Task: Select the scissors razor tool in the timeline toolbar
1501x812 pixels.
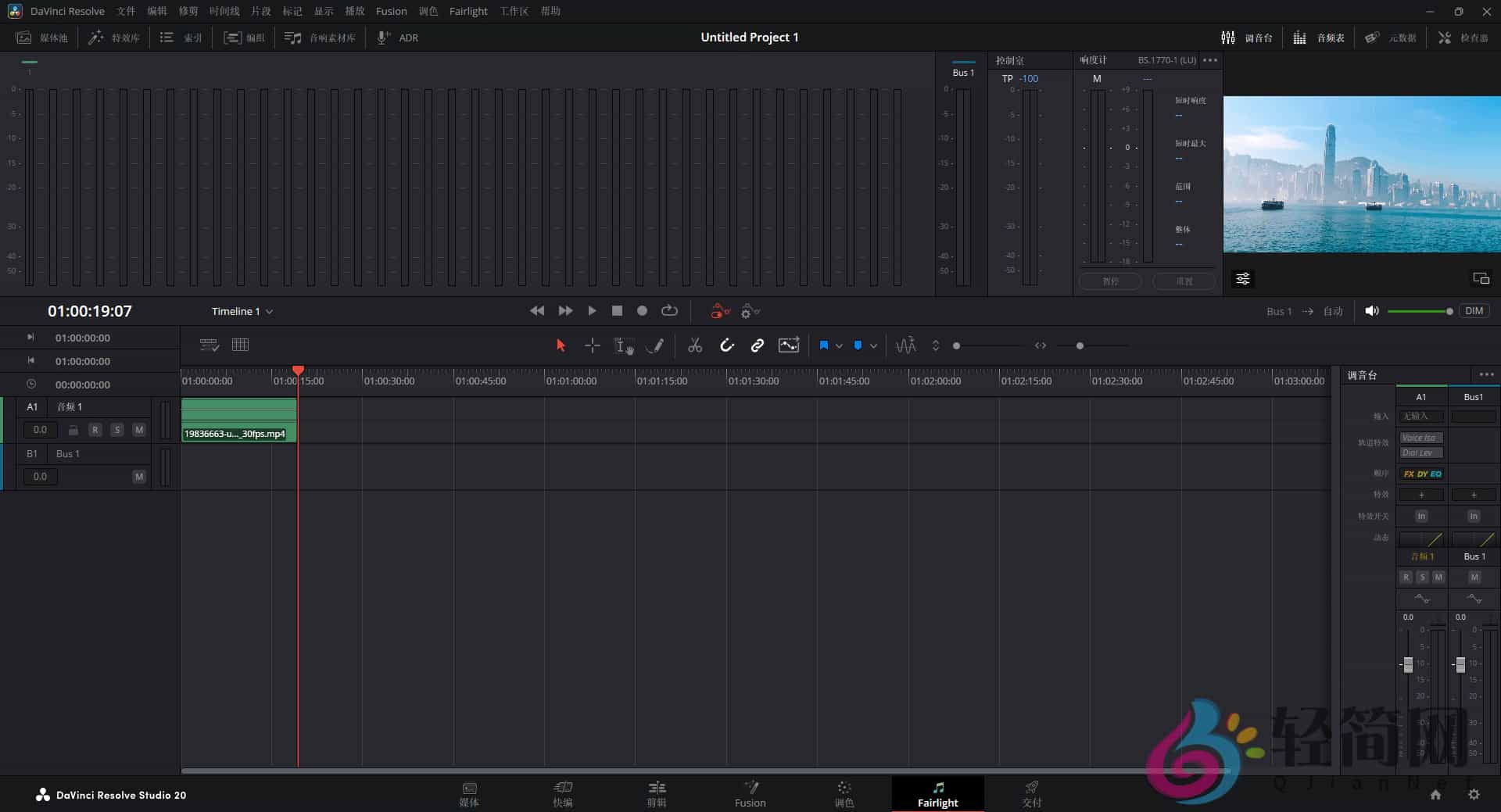Action: (x=695, y=345)
